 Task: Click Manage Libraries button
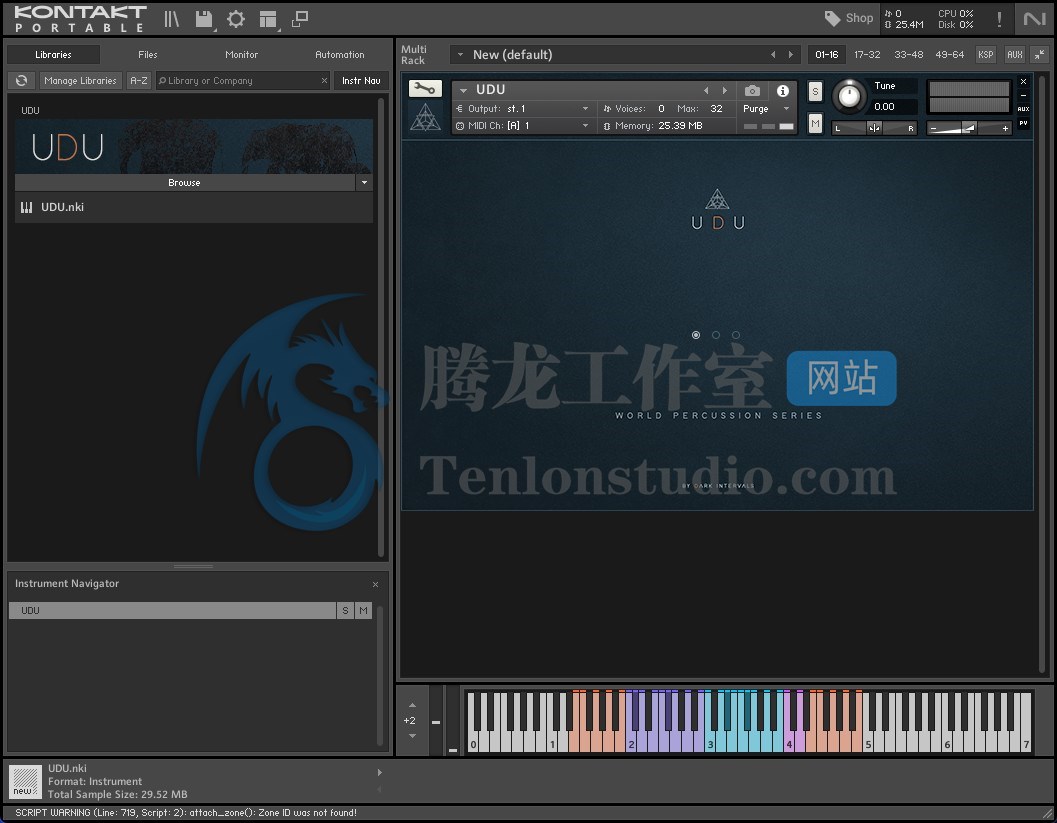80,80
